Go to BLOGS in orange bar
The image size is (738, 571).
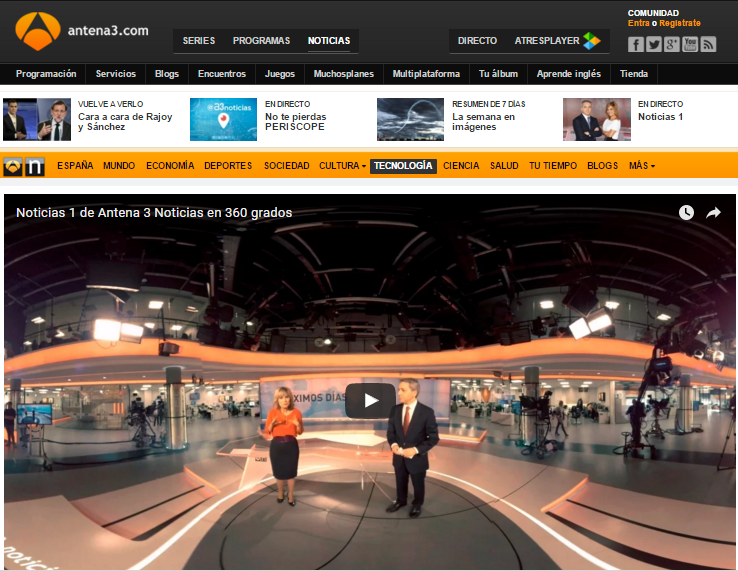point(602,166)
